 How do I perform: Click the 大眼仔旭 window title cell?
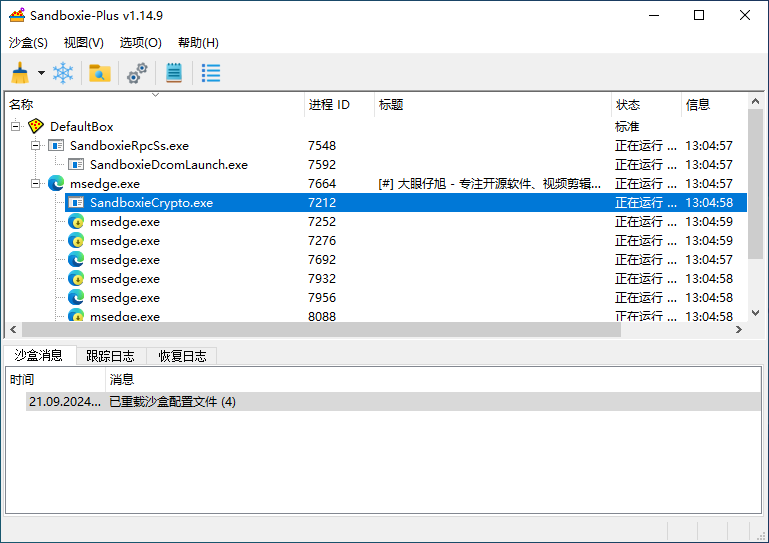pyautogui.click(x=489, y=183)
